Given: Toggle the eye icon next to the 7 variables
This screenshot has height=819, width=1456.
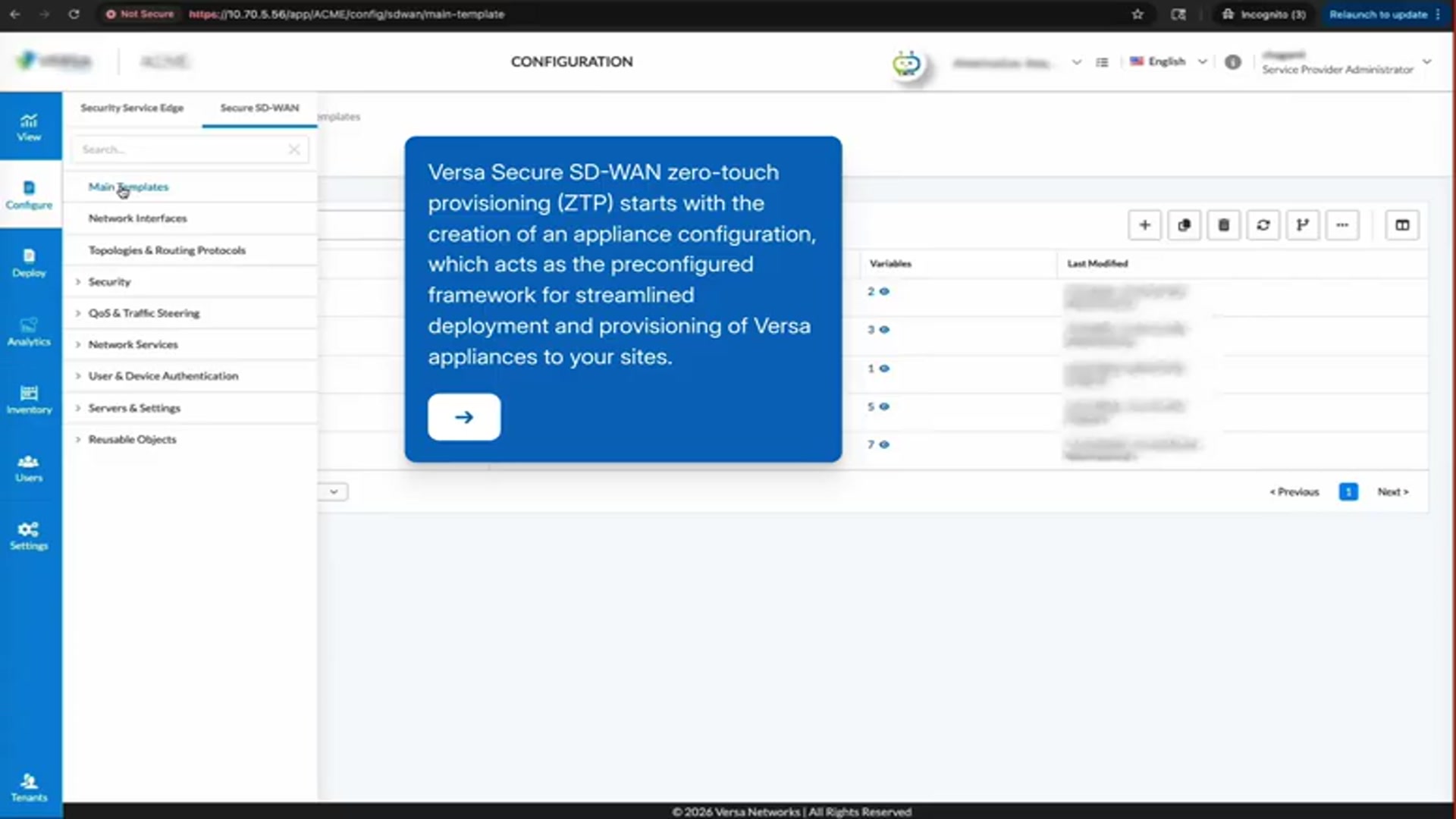Looking at the screenshot, I should click(x=886, y=445).
